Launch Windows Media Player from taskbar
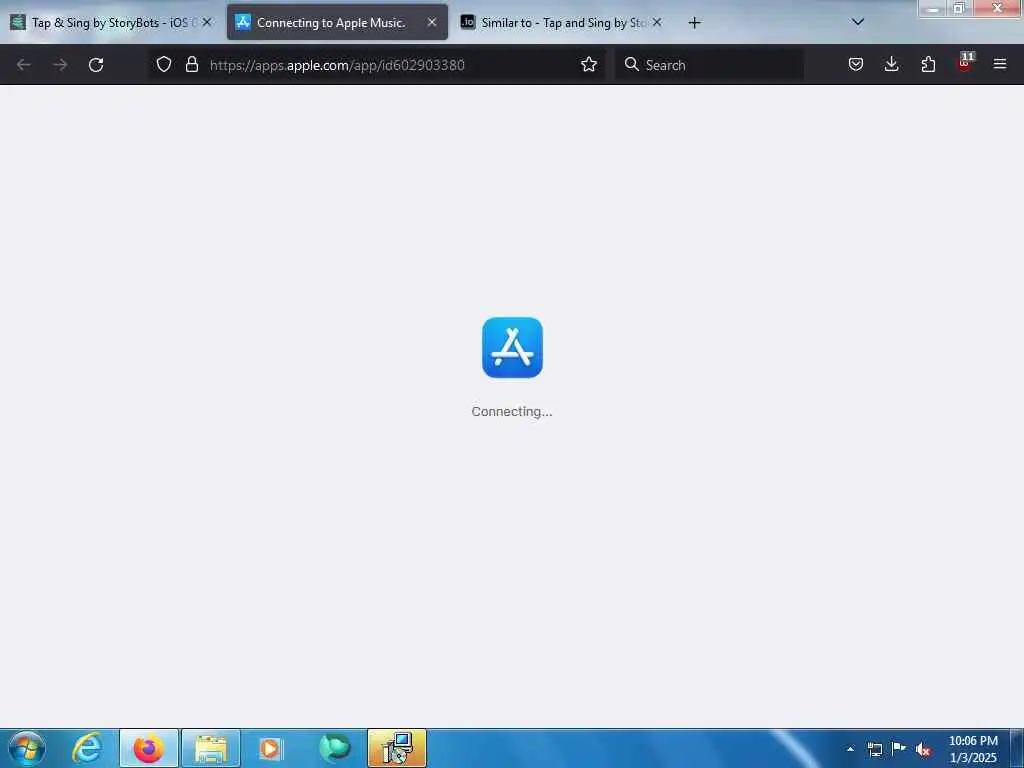1024x768 pixels. tap(272, 748)
